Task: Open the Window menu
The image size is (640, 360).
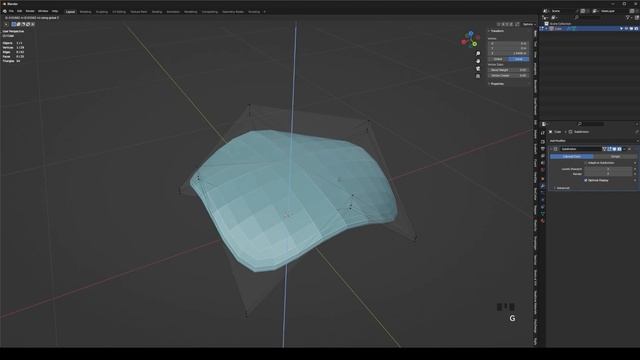Action: [x=43, y=11]
